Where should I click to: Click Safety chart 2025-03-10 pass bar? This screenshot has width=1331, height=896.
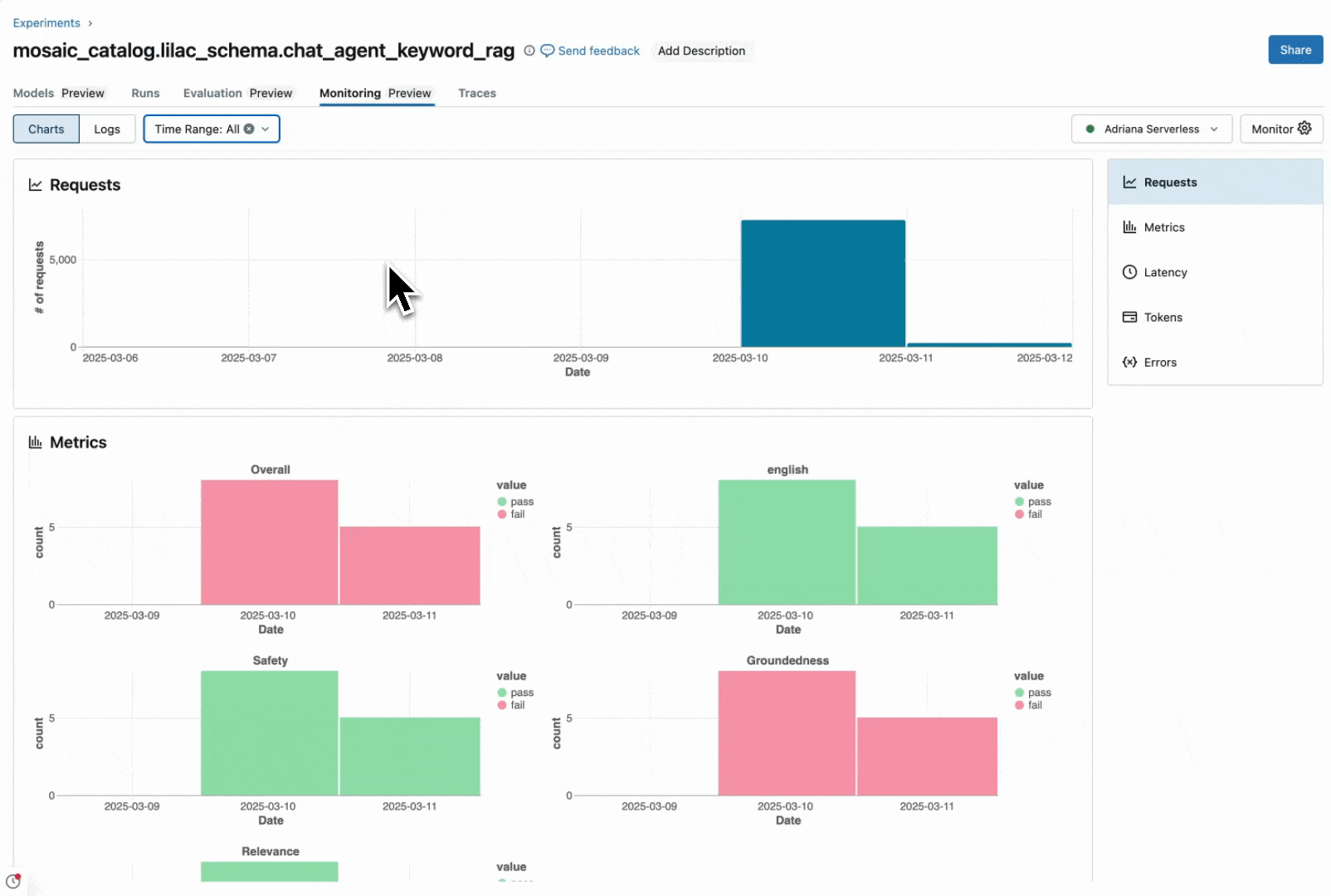point(270,733)
